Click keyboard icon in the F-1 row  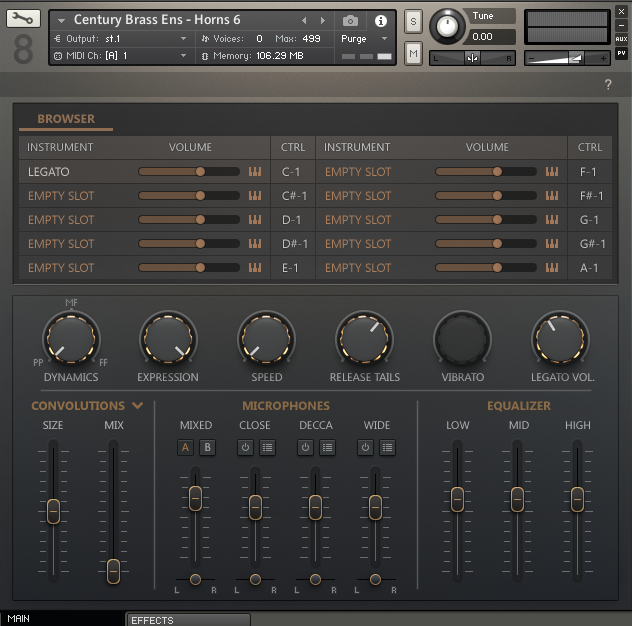pyautogui.click(x=552, y=172)
